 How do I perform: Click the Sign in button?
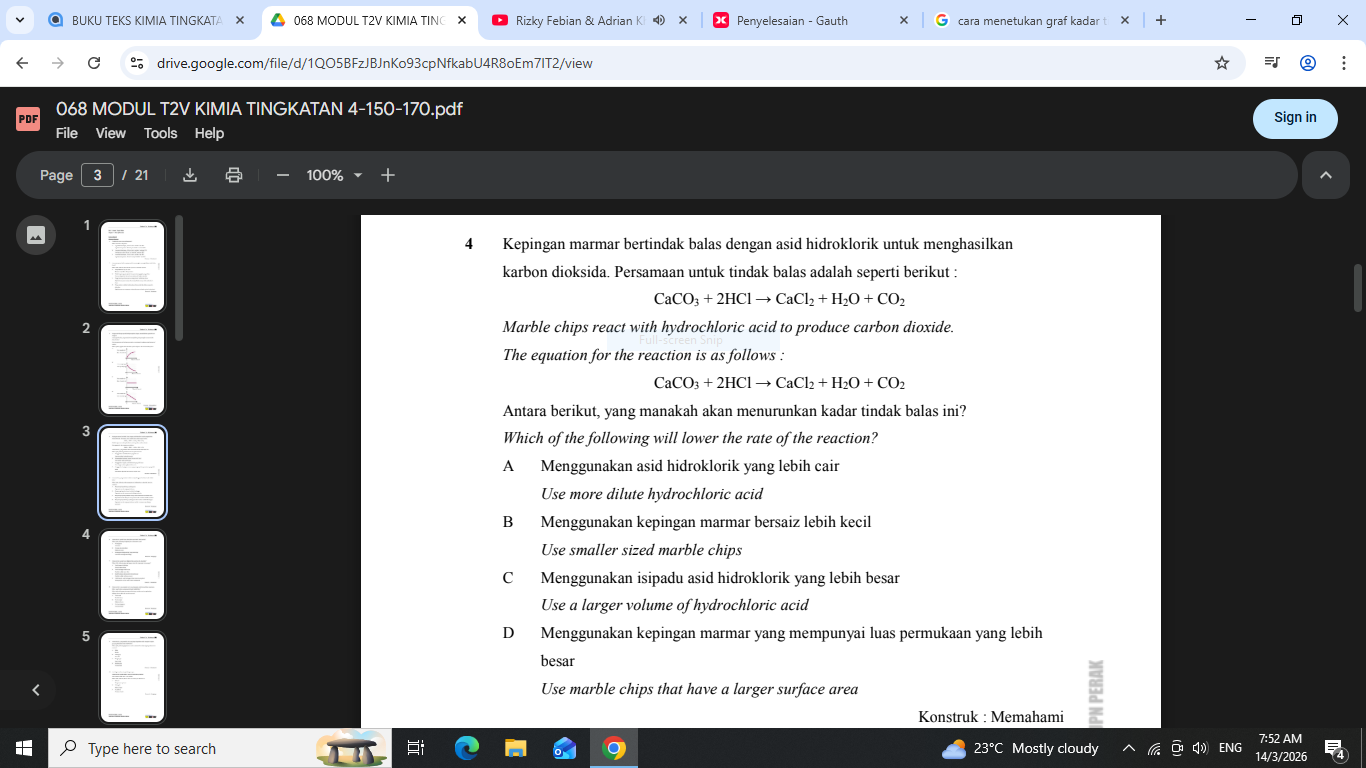pos(1295,118)
